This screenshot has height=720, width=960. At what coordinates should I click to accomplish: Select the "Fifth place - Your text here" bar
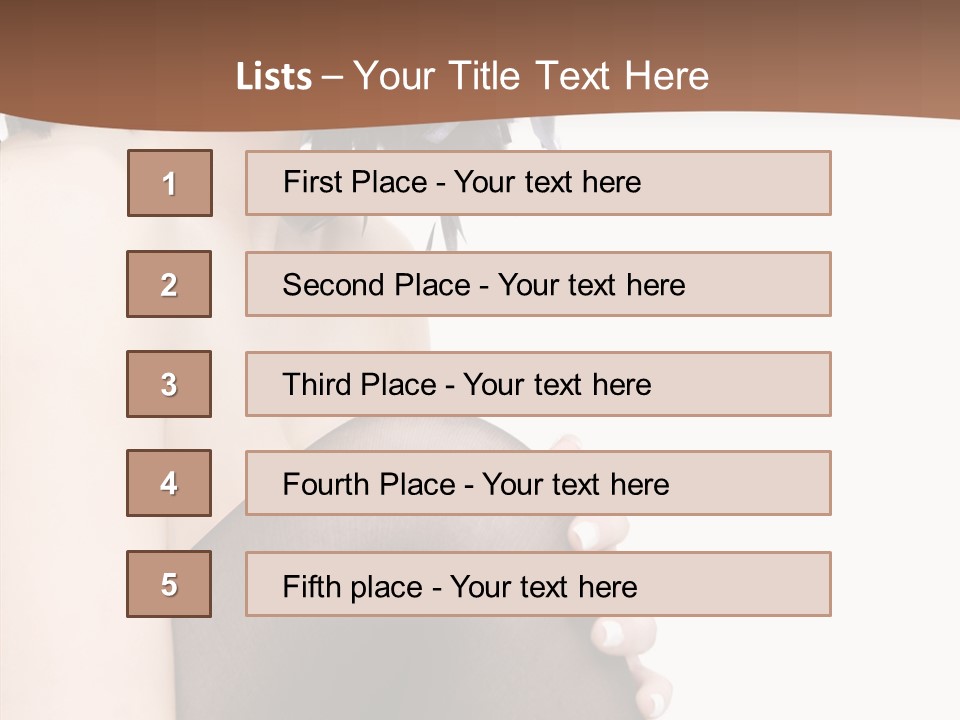(x=538, y=584)
